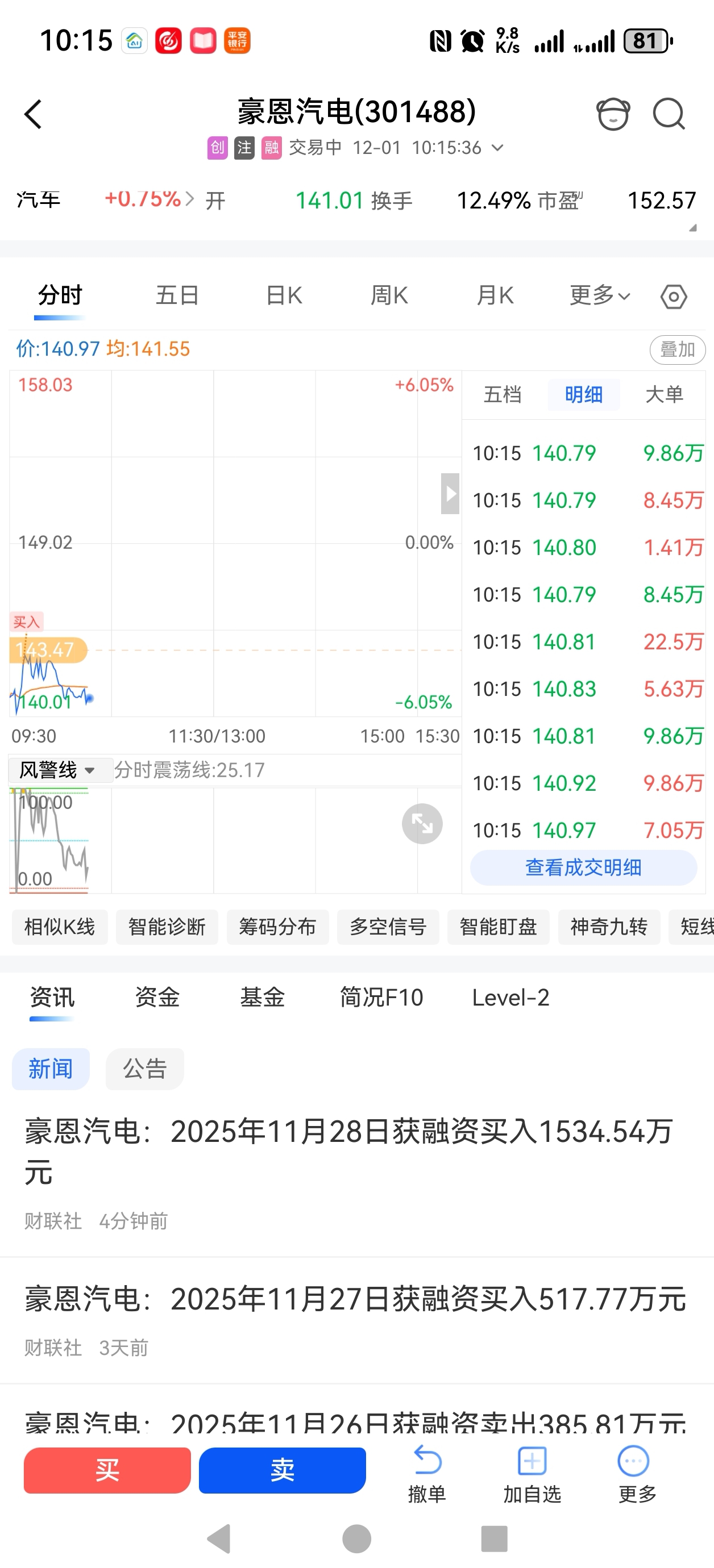The height and width of the screenshot is (1568, 714).
Task: Switch to the 日K chart tab
Action: click(284, 296)
